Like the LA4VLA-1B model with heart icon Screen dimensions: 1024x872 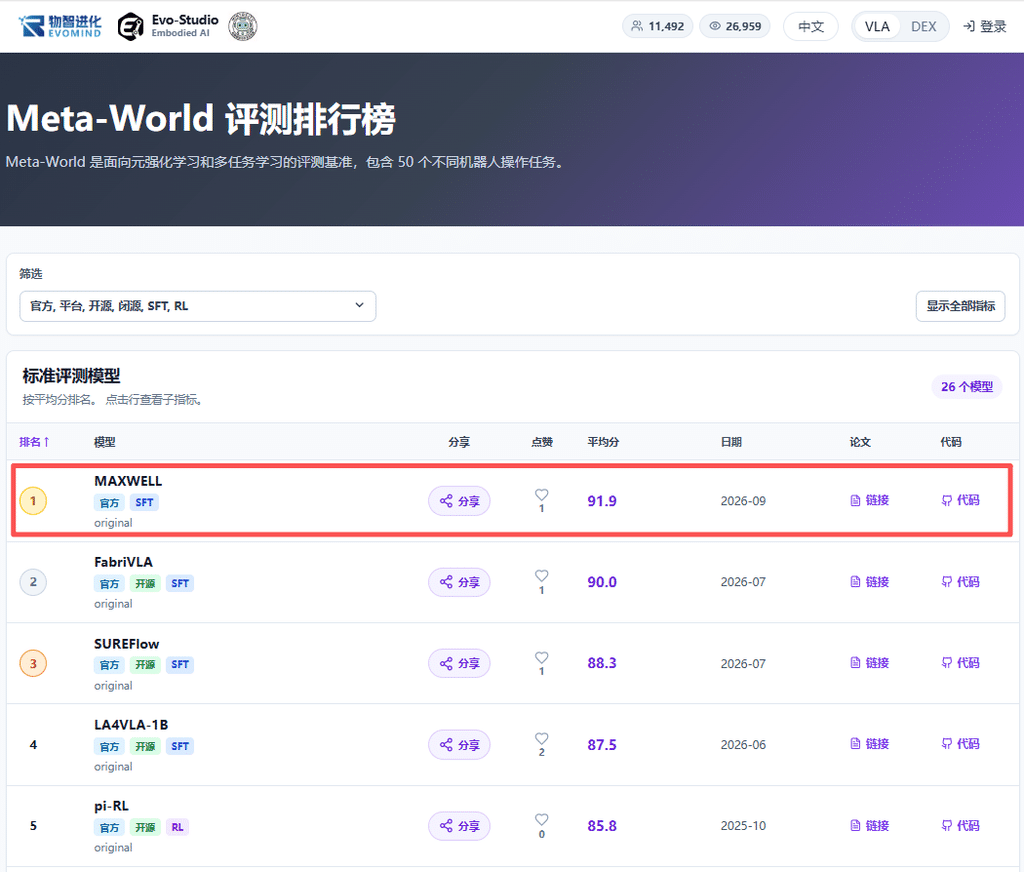[541, 738]
